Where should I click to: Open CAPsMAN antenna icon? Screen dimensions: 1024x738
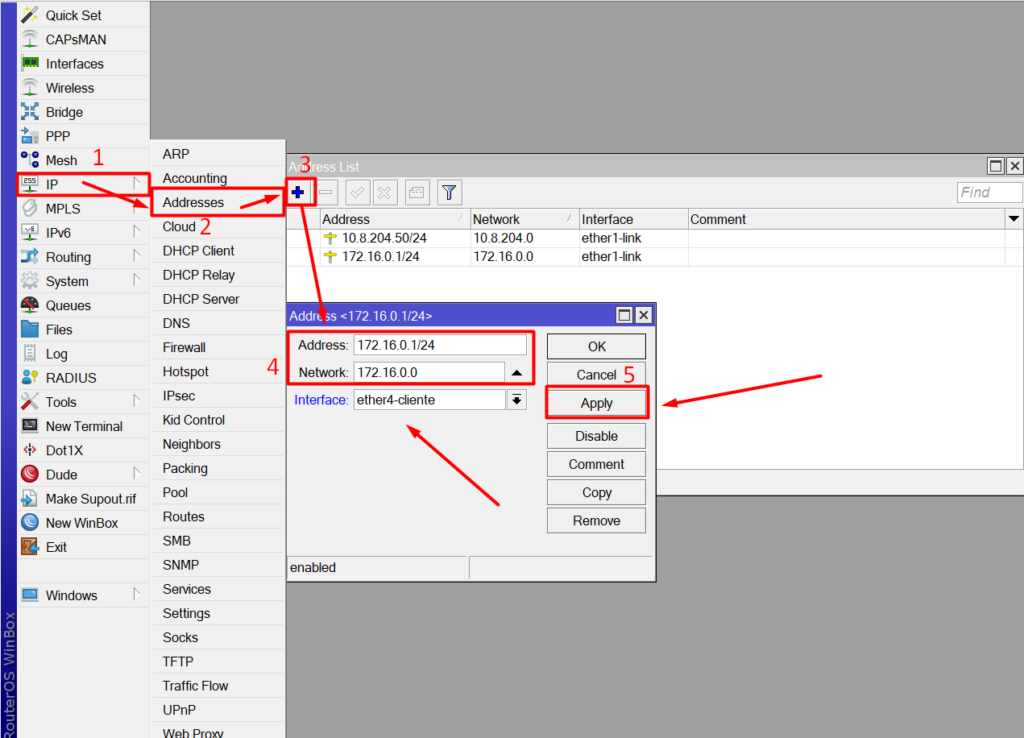click(29, 39)
